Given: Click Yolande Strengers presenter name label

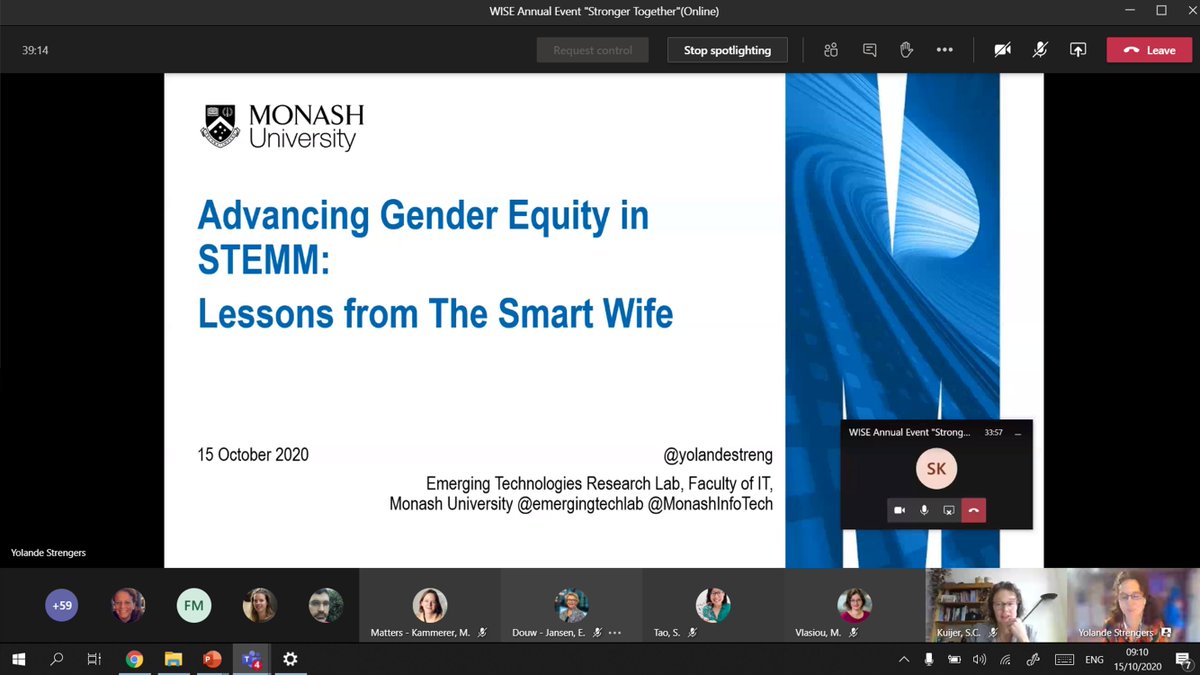Looking at the screenshot, I should 48,553.
